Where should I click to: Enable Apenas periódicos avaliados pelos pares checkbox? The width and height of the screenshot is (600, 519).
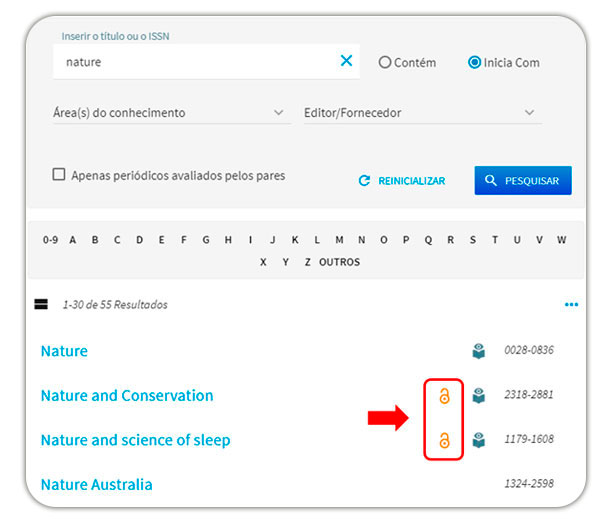click(x=59, y=175)
